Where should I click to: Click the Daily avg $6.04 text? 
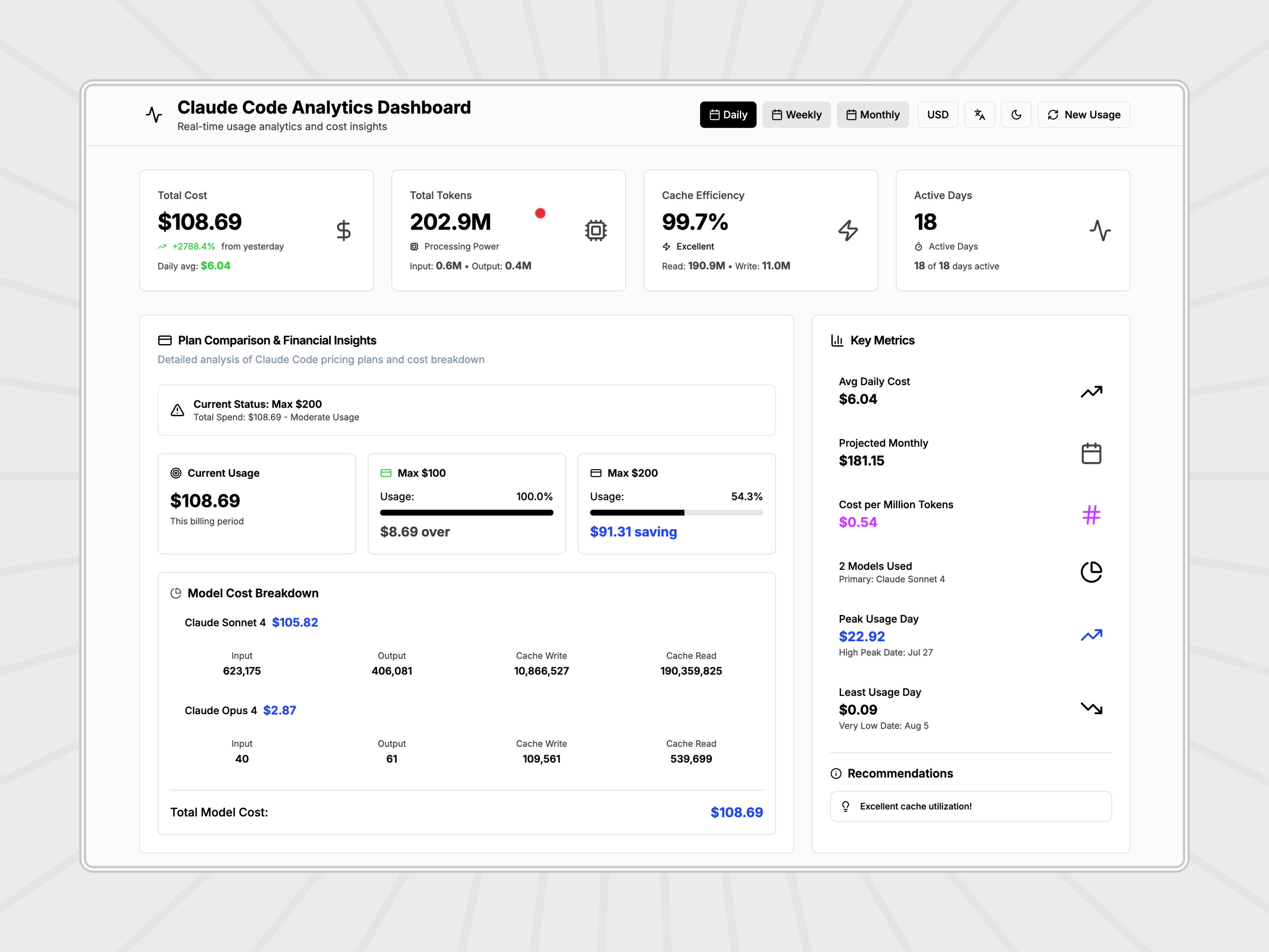194,266
